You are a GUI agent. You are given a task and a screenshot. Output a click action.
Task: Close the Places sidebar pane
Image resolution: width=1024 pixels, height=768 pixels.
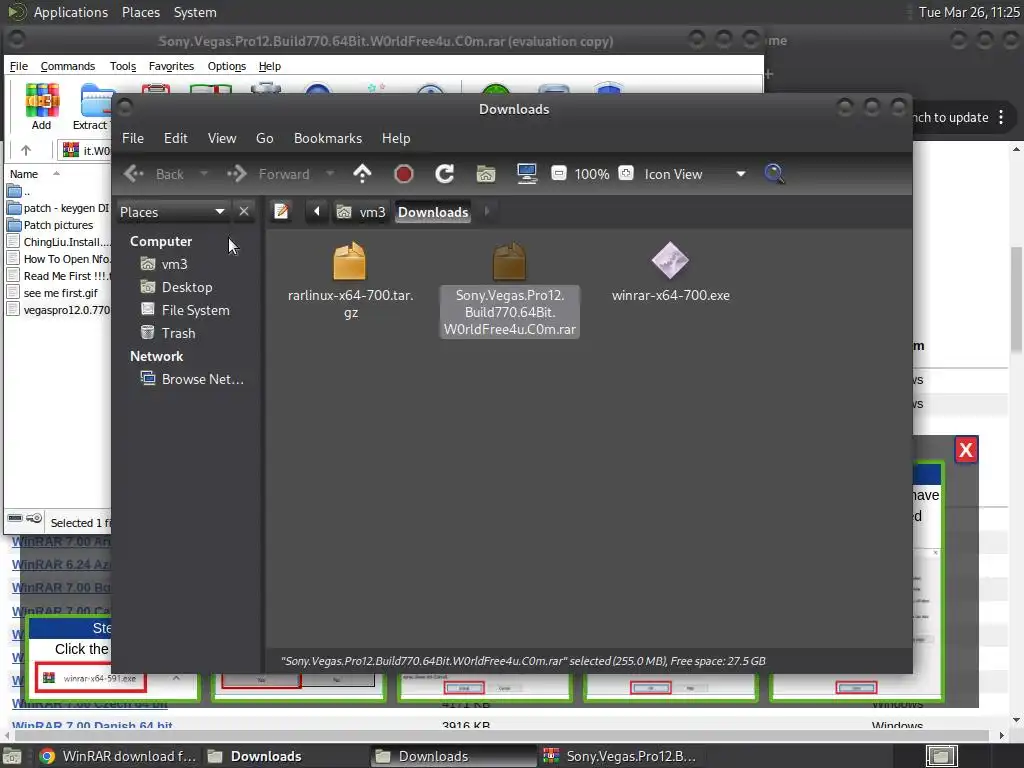[x=244, y=212]
